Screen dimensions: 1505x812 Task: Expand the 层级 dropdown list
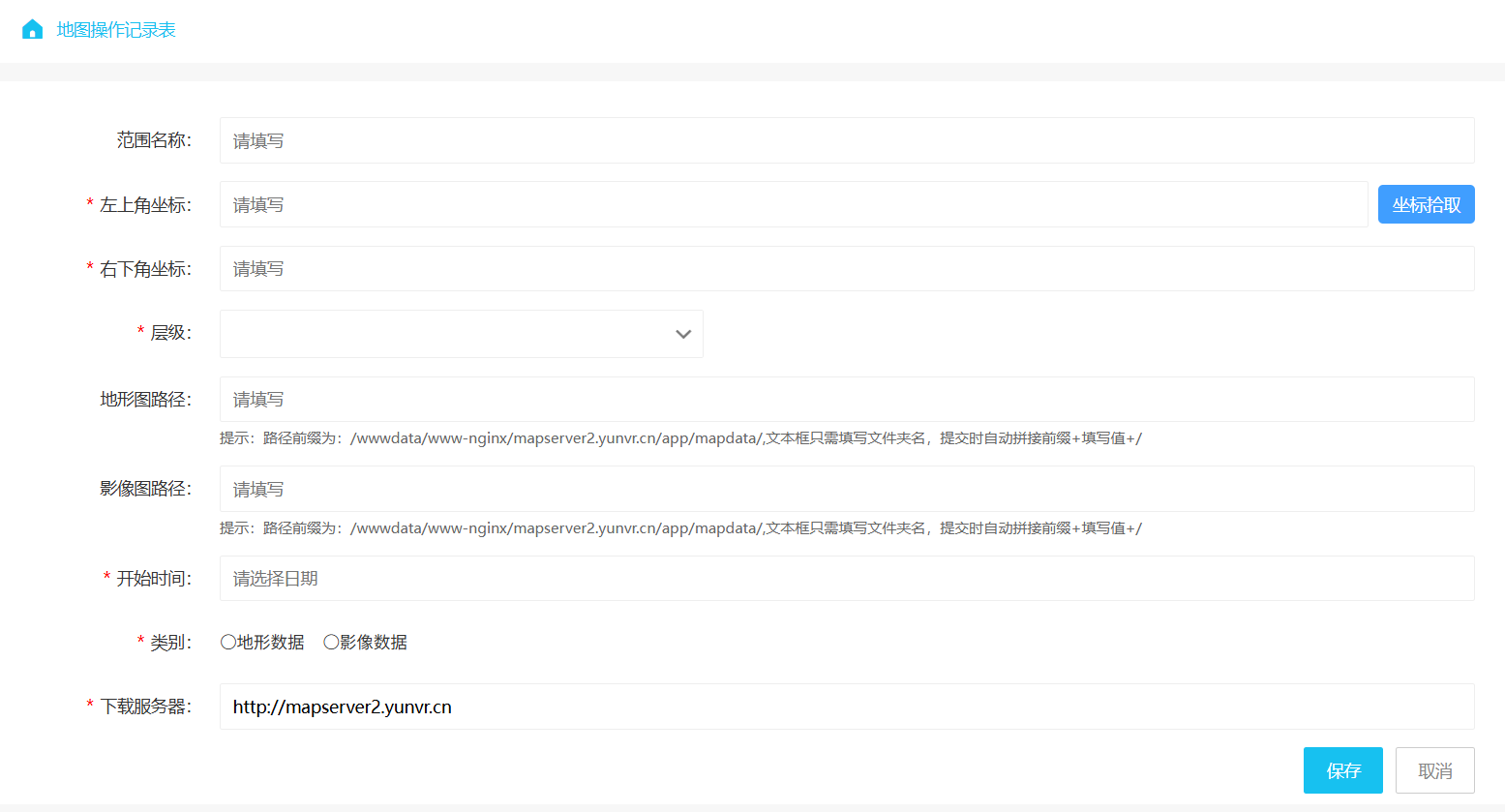click(x=461, y=334)
